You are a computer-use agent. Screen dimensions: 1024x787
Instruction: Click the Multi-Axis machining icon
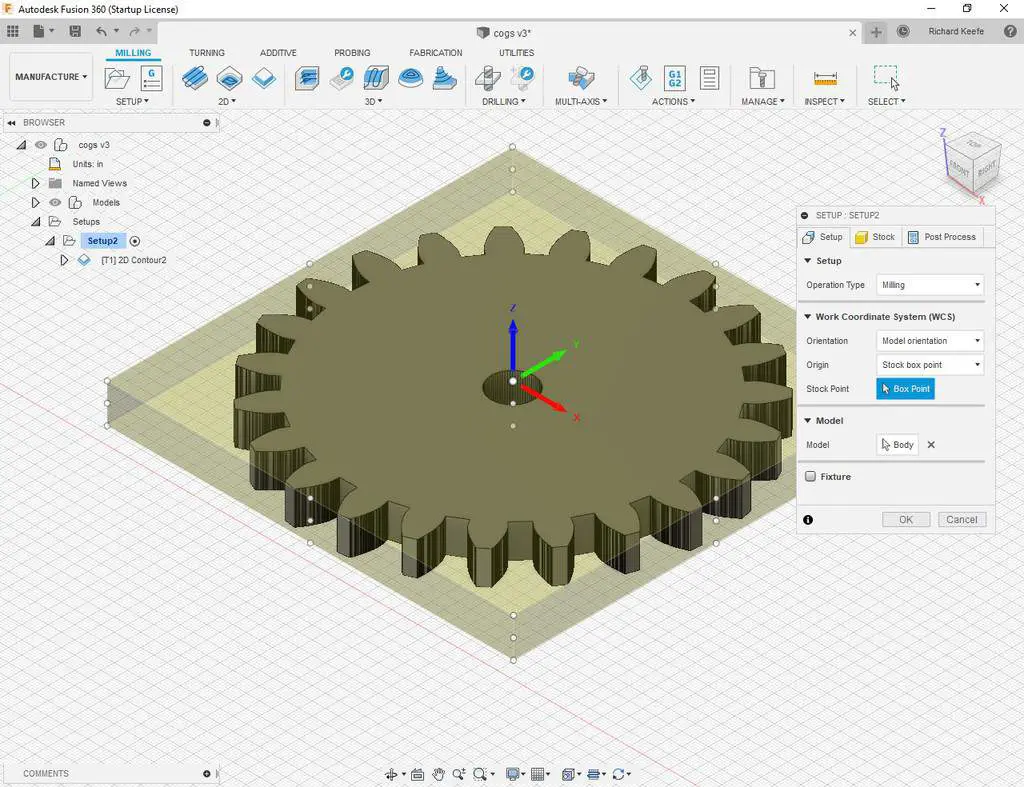[x=580, y=77]
